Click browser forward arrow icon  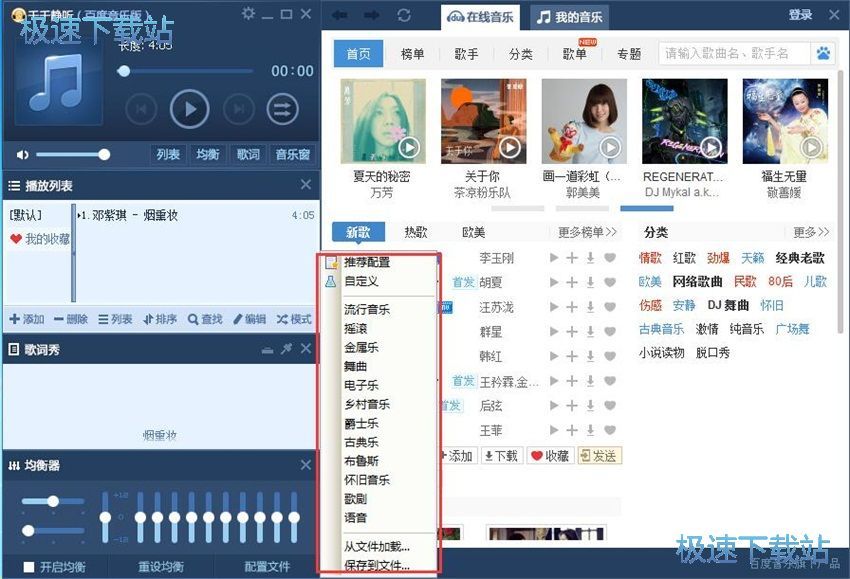click(x=371, y=15)
